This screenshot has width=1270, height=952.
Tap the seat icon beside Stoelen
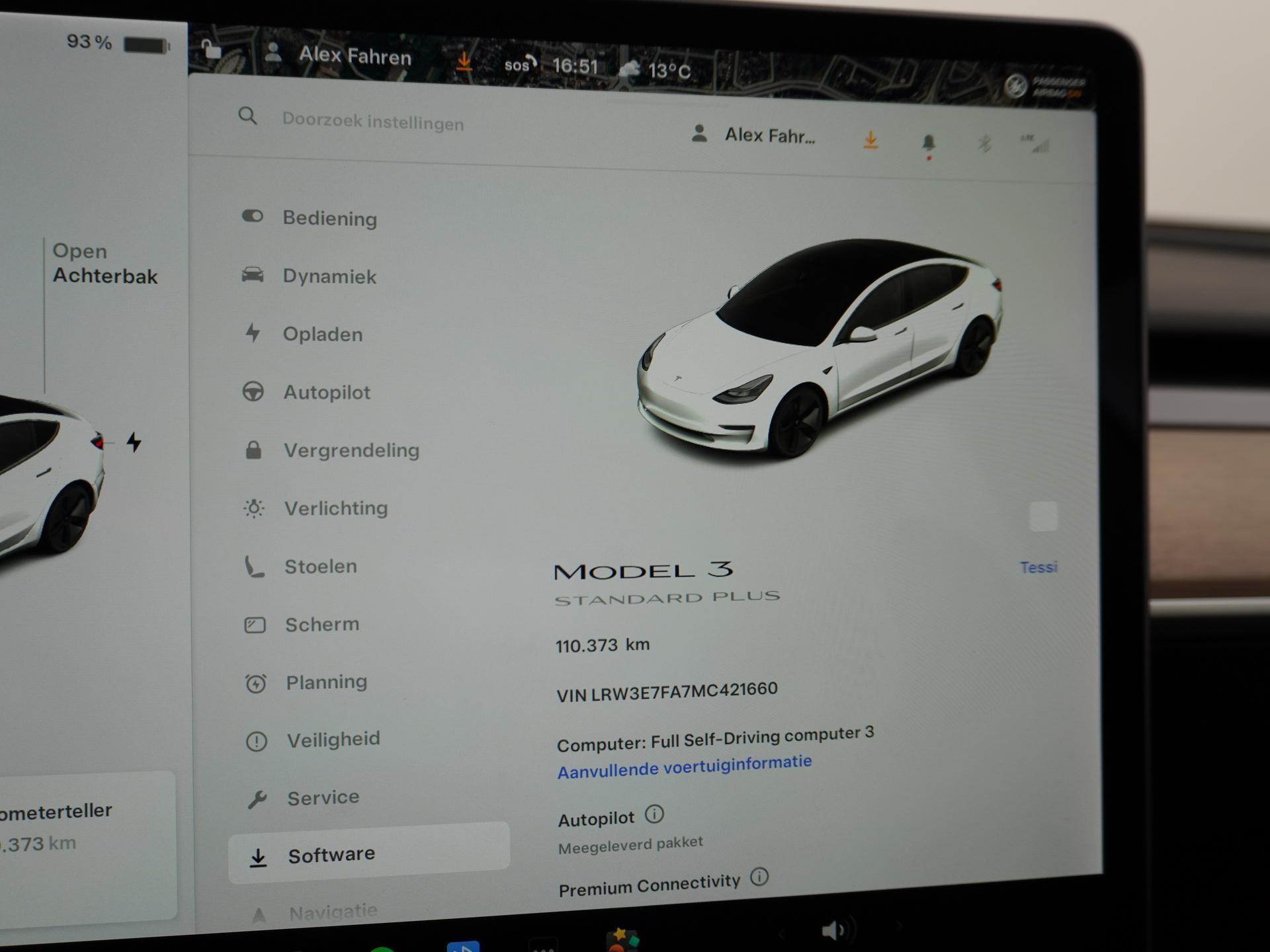[255, 567]
